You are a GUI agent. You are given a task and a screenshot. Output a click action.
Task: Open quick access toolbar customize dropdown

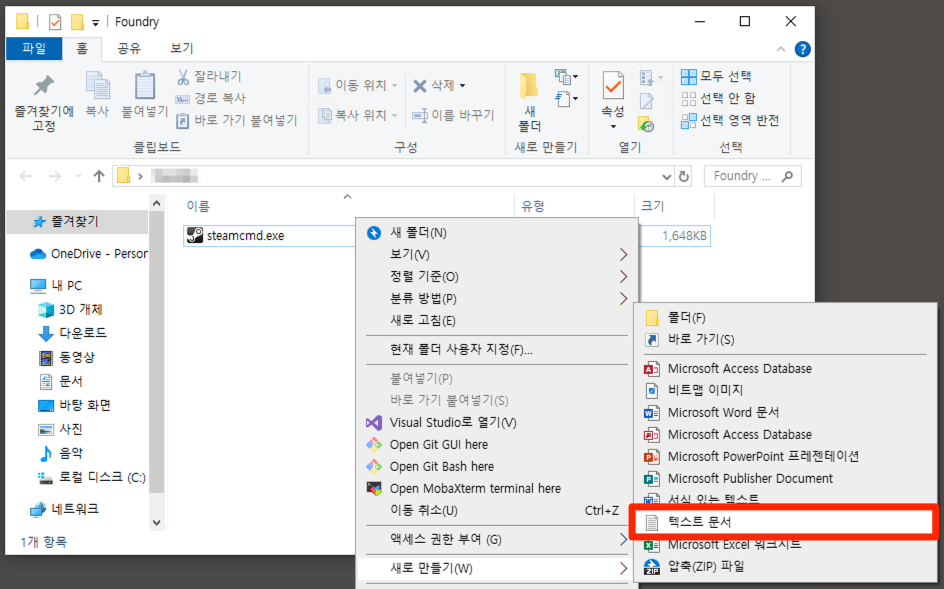point(95,23)
